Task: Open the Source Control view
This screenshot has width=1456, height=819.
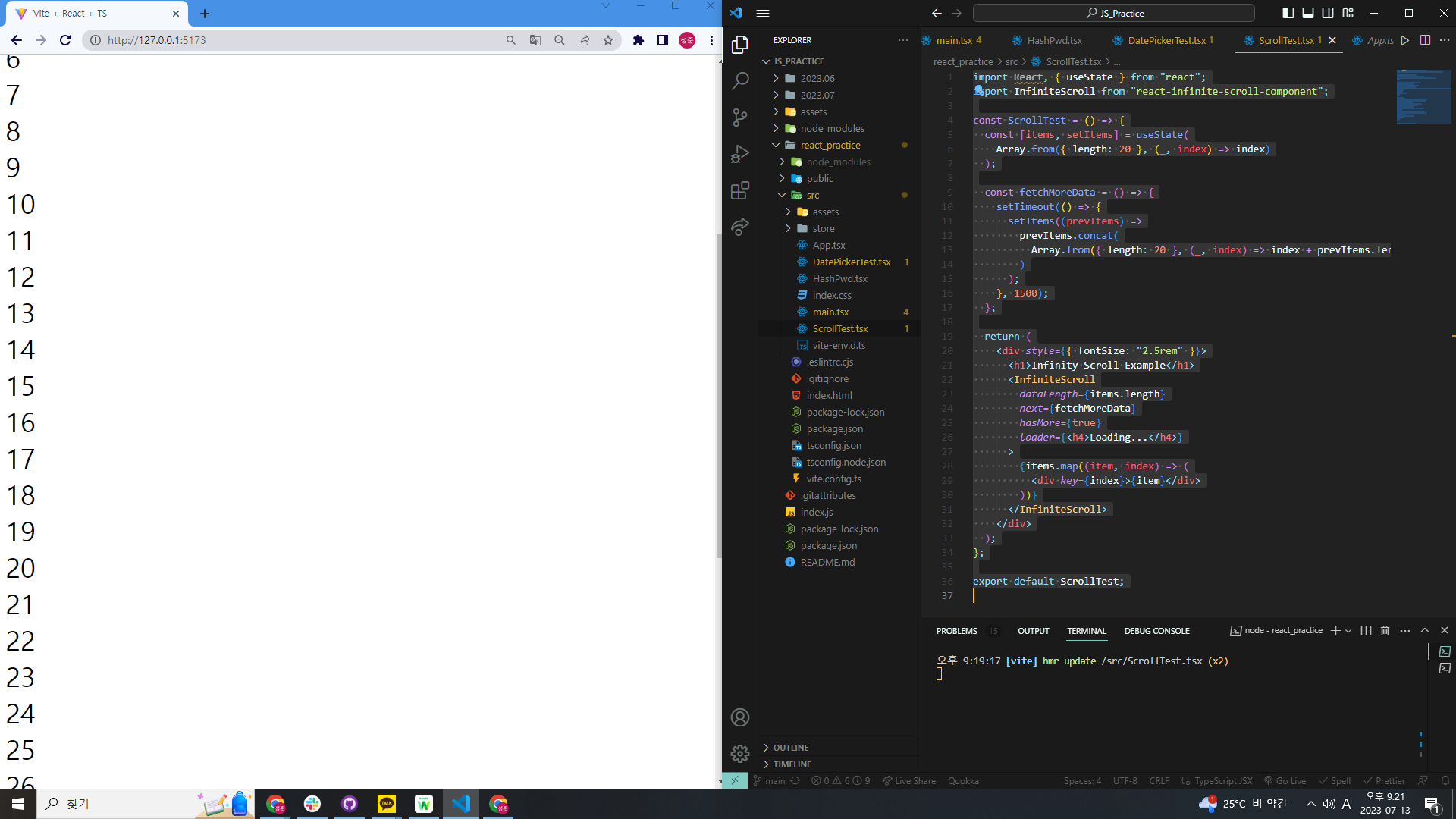Action: 740,117
